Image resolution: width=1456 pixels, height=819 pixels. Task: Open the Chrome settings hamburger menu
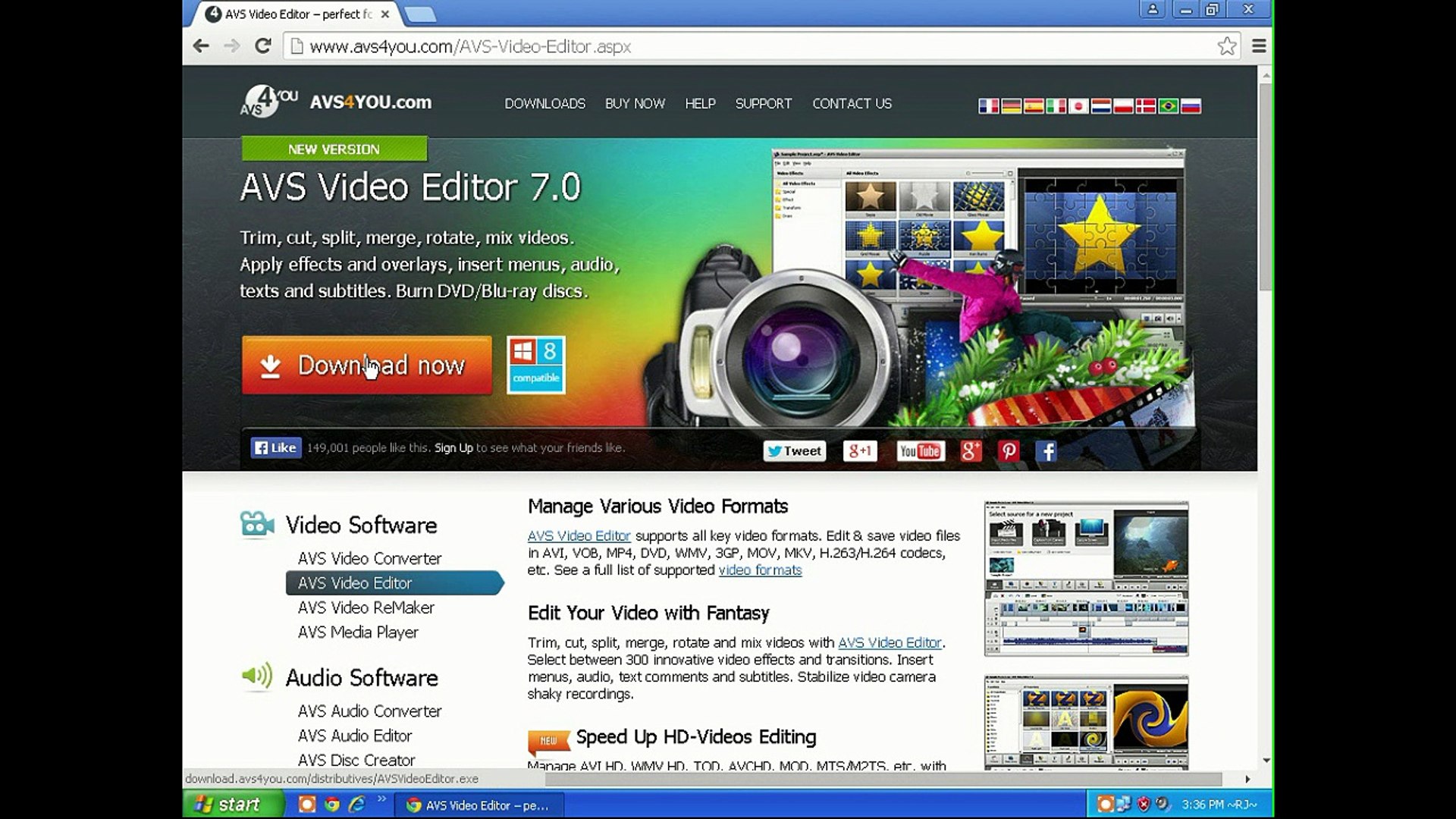pyautogui.click(x=1258, y=46)
